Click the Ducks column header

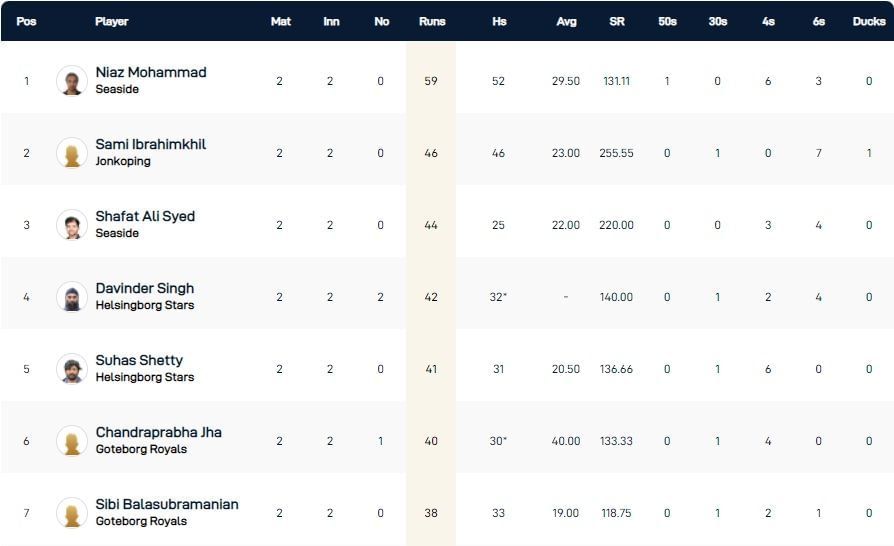click(x=869, y=21)
